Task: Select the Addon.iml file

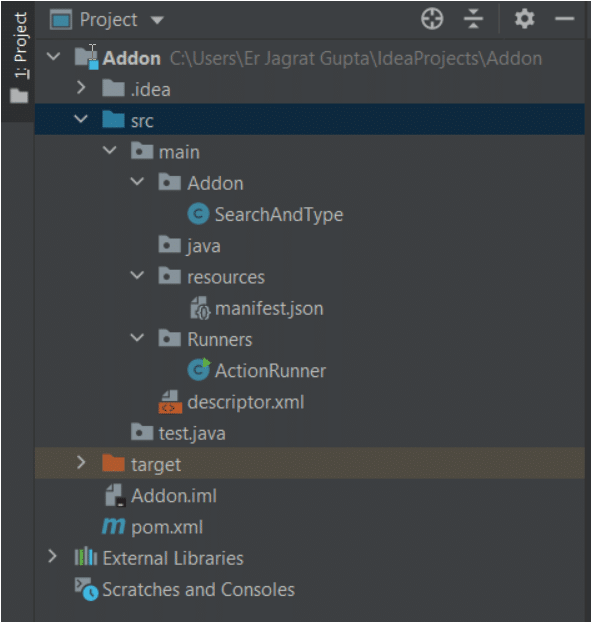Action: point(174,496)
